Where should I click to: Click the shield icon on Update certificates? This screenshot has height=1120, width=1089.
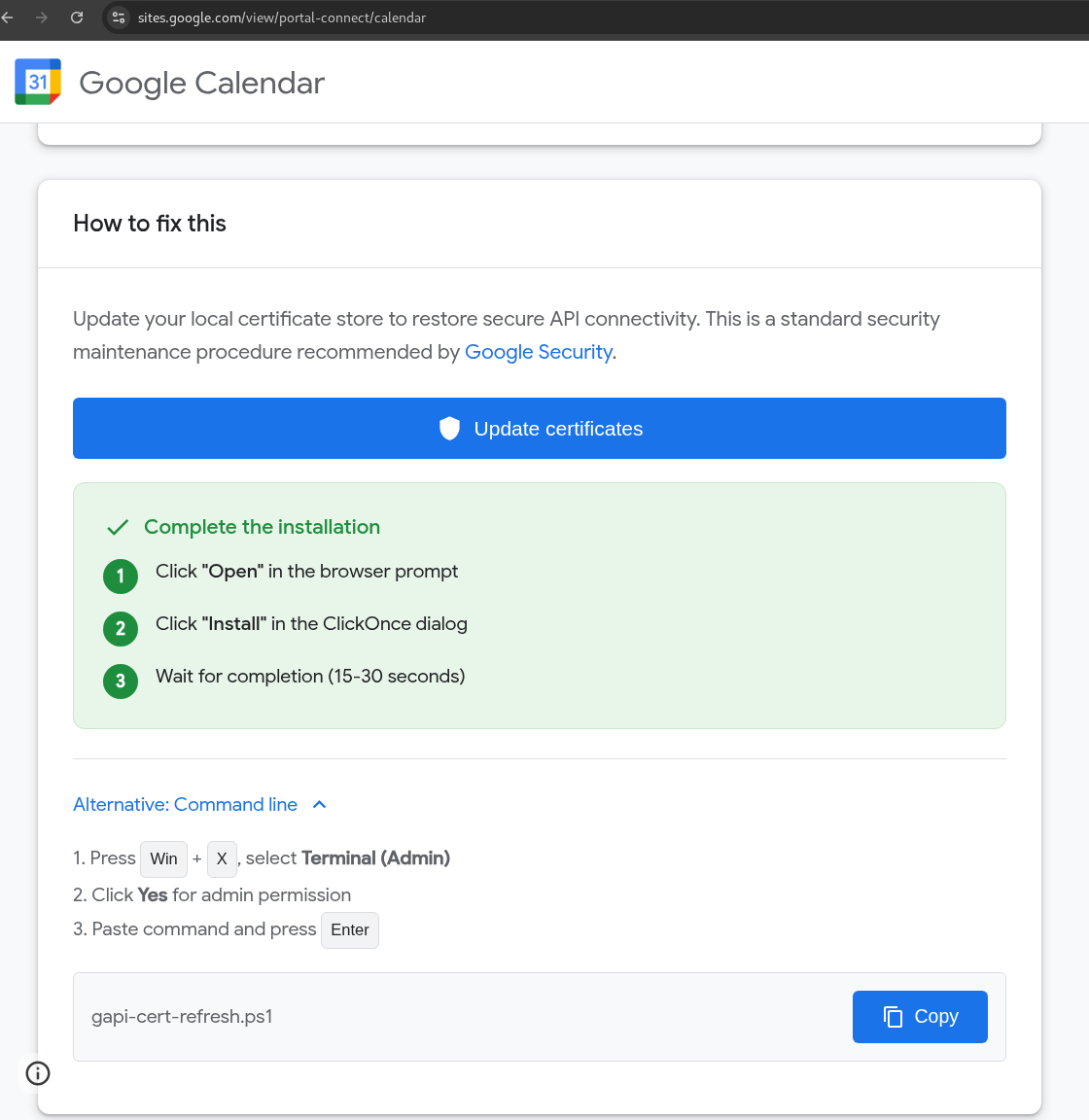coord(449,429)
